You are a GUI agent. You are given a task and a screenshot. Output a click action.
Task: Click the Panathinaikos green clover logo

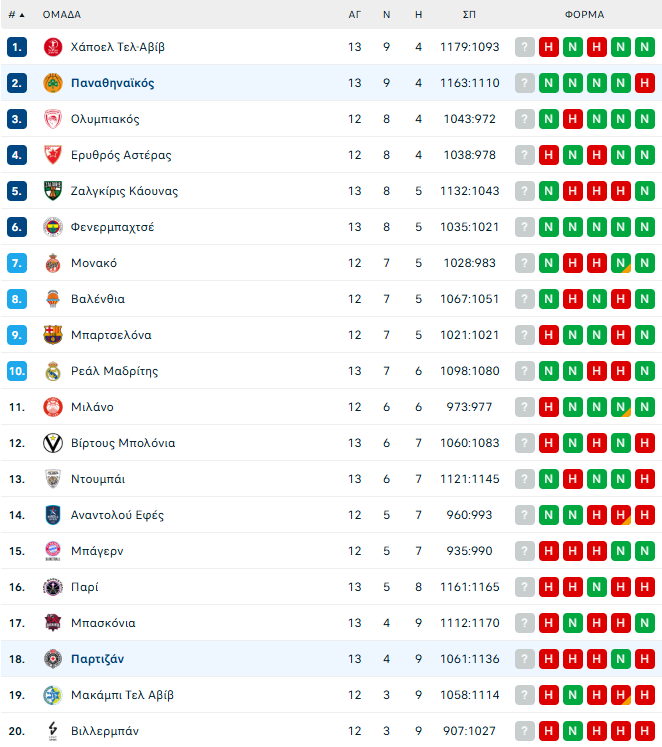click(52, 83)
